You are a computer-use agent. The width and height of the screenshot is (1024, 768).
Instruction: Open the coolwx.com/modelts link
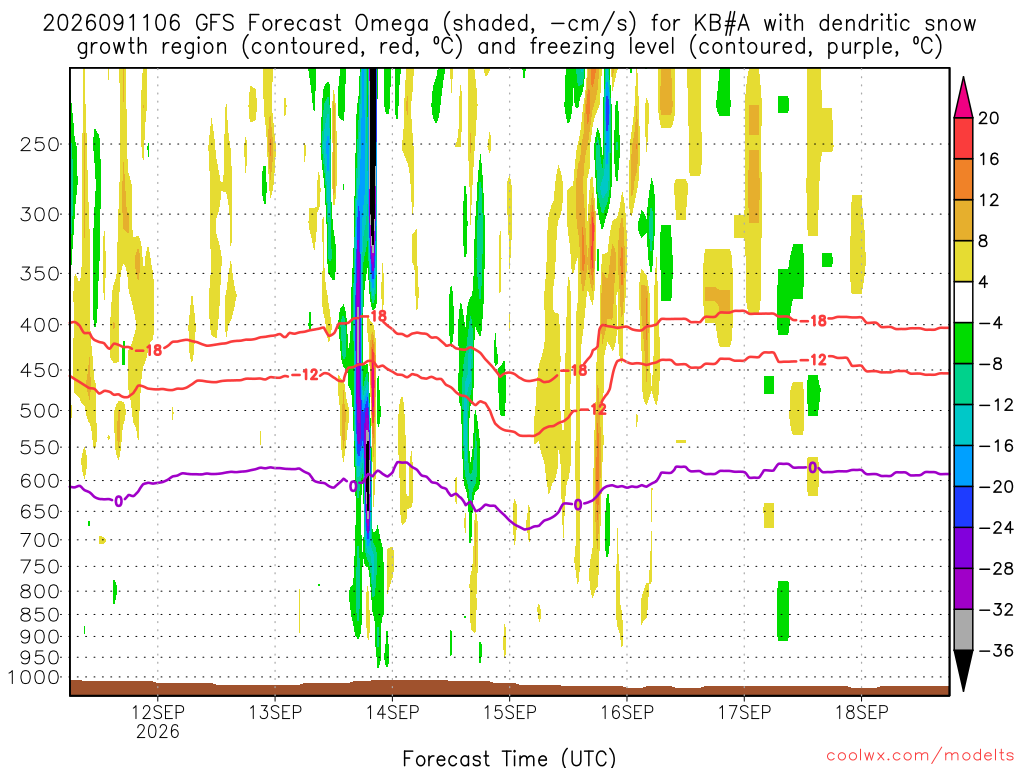point(920,755)
